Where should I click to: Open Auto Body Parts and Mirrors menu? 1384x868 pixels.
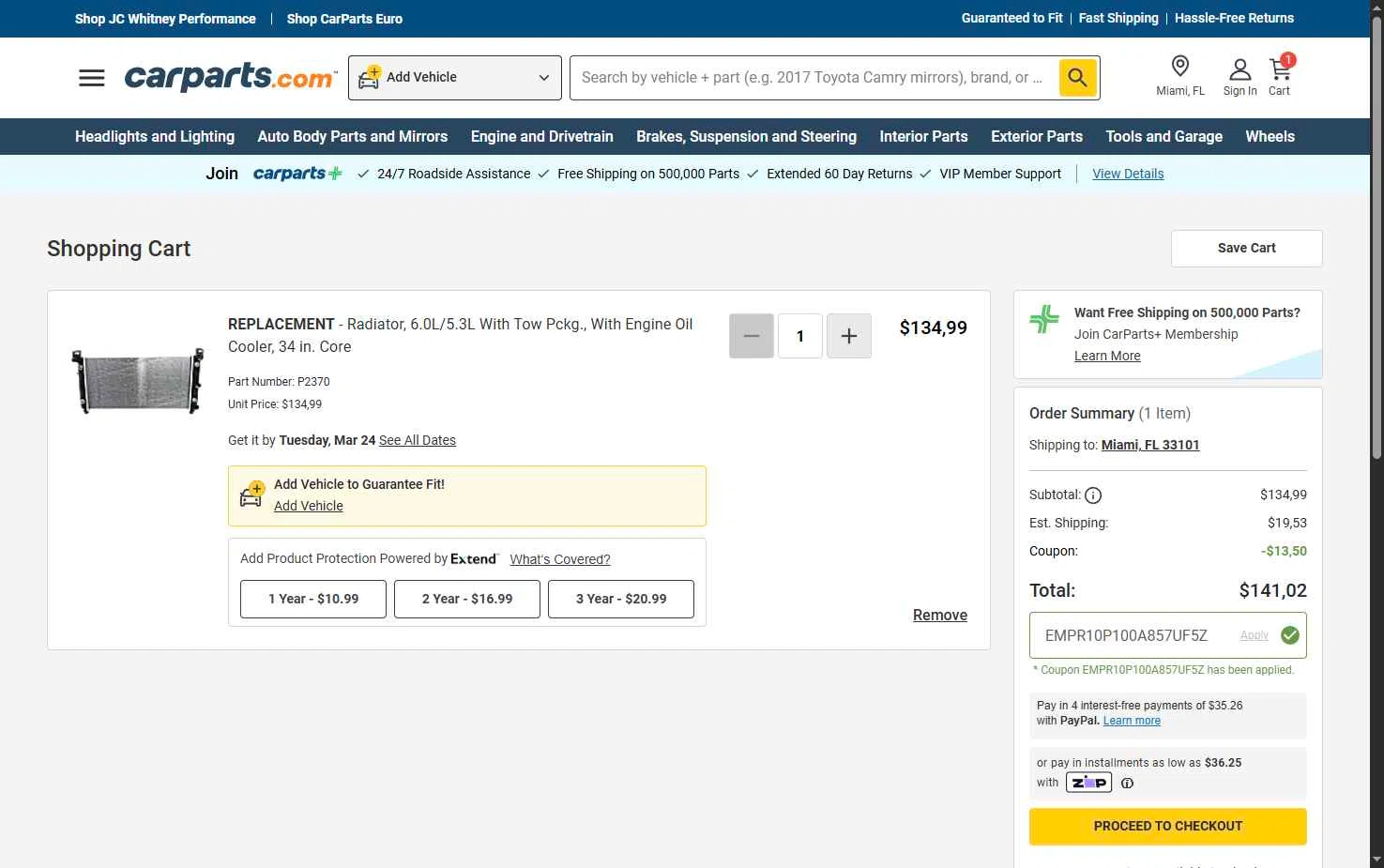point(353,137)
